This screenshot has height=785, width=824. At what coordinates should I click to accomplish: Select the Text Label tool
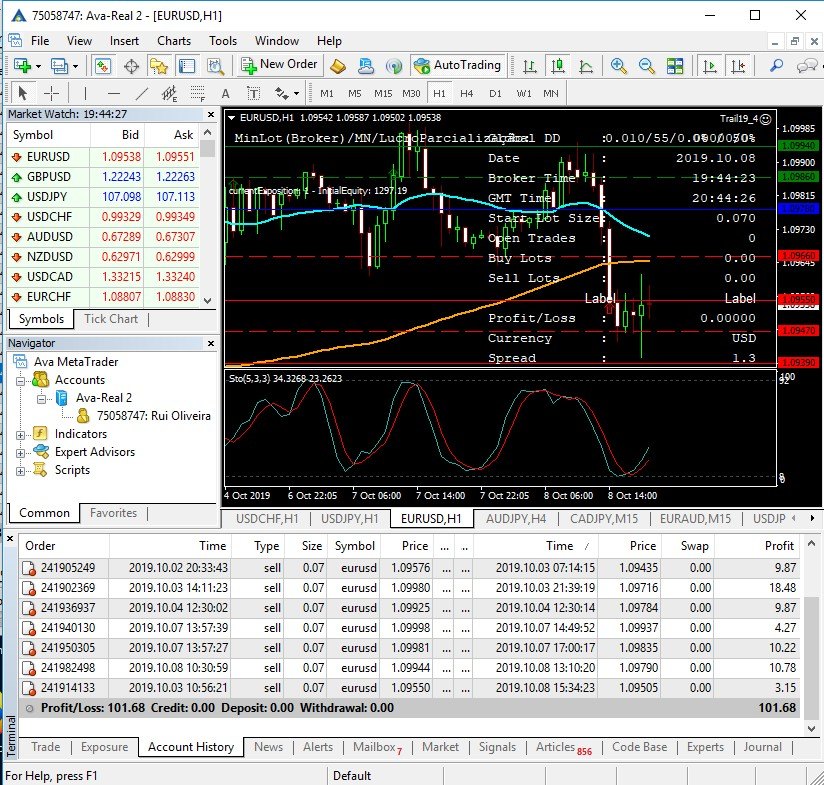tap(253, 94)
